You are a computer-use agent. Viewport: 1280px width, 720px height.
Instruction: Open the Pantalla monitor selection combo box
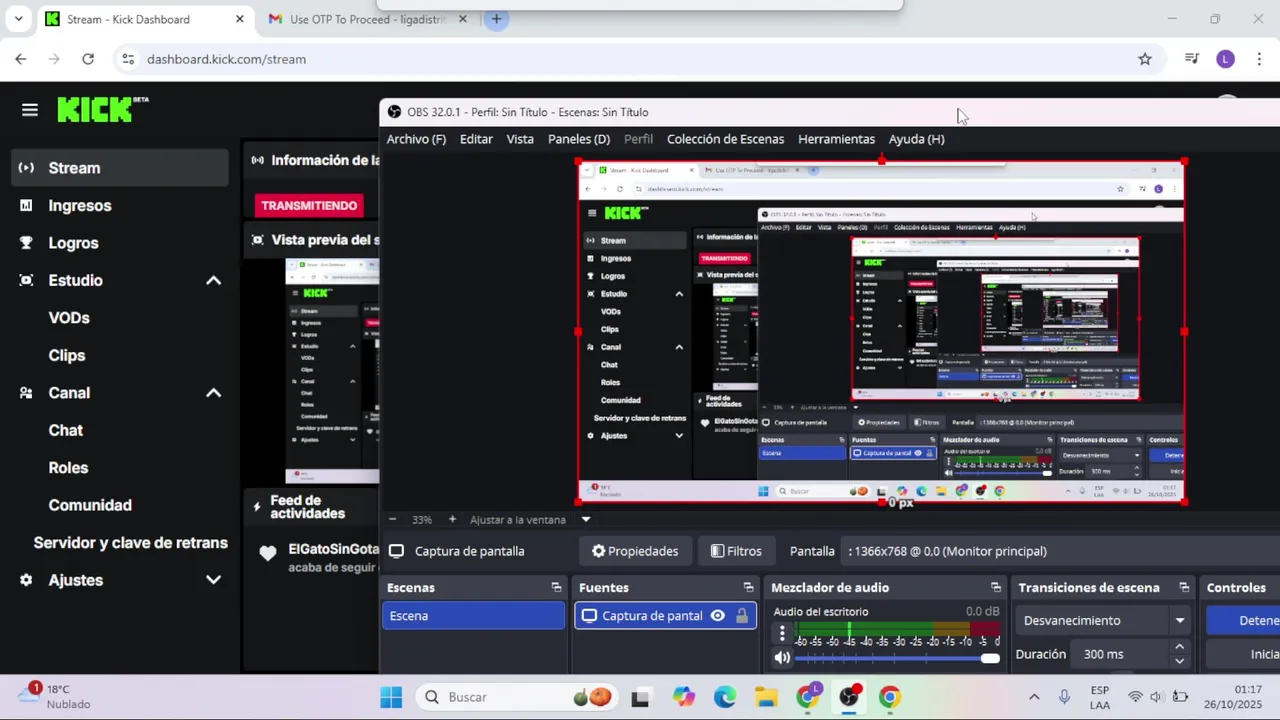[x=1062, y=551]
